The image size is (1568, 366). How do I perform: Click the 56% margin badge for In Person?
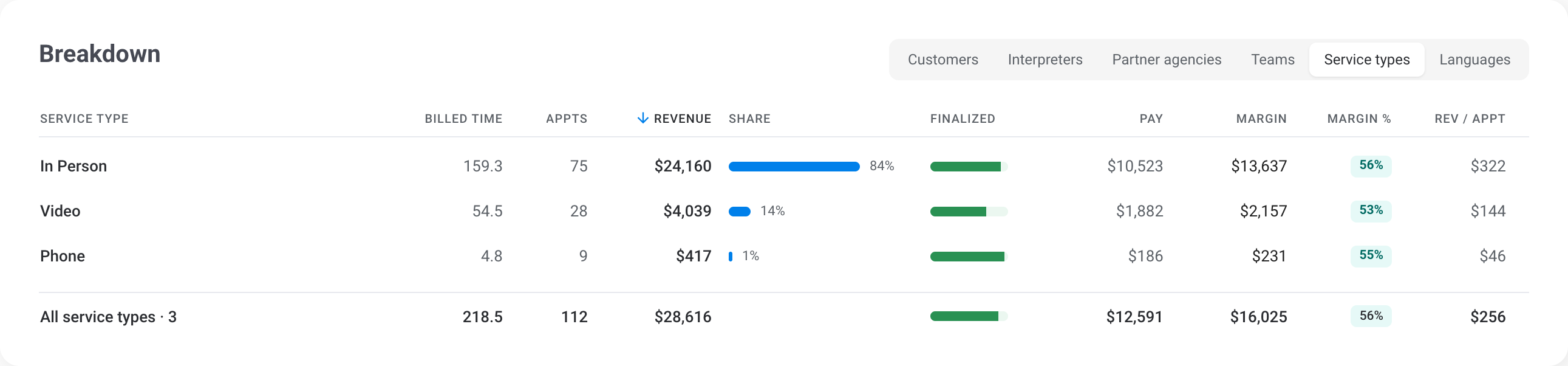point(1371,165)
